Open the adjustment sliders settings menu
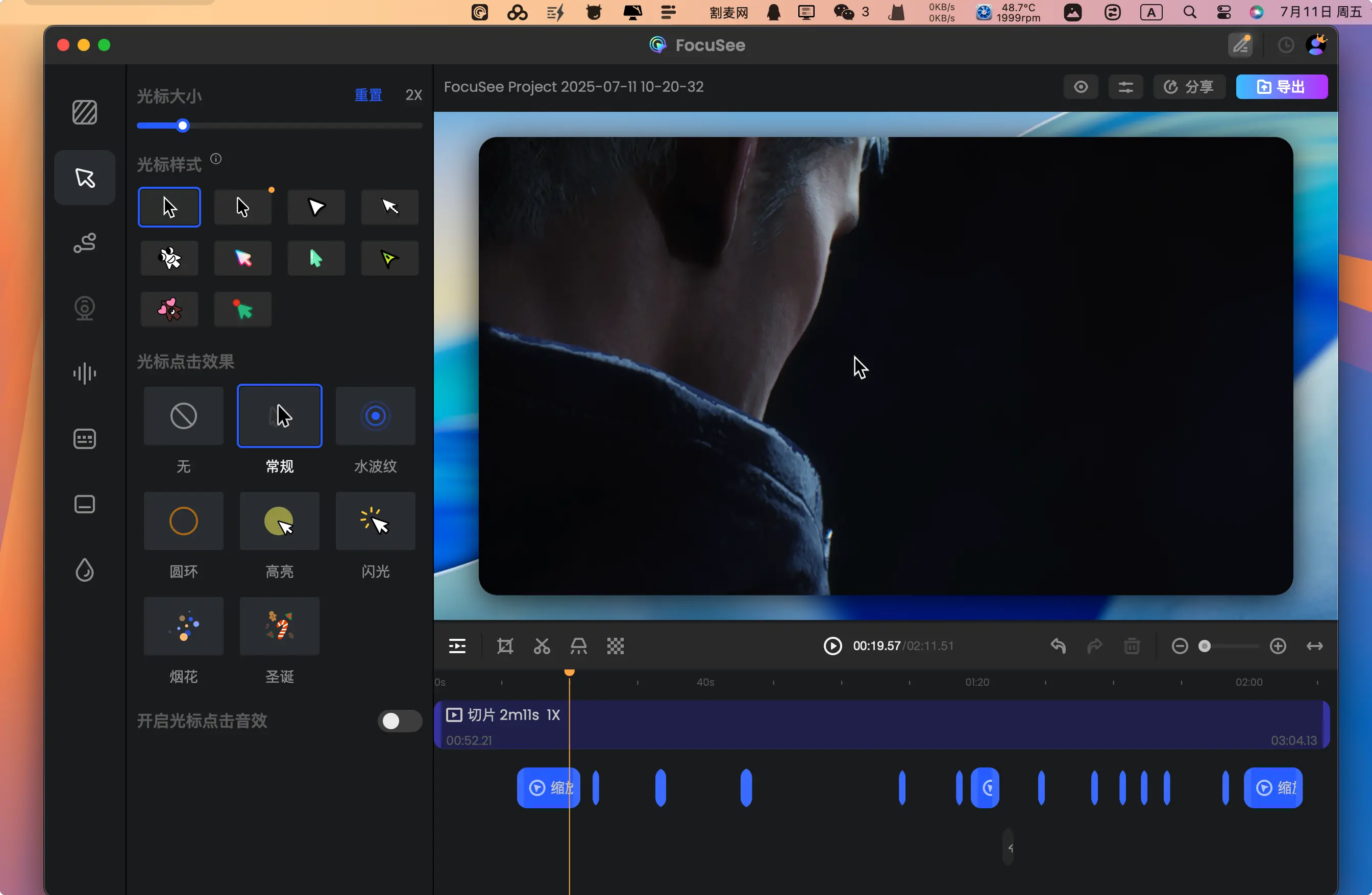Screen dimensions: 1372x895 (x=1126, y=87)
